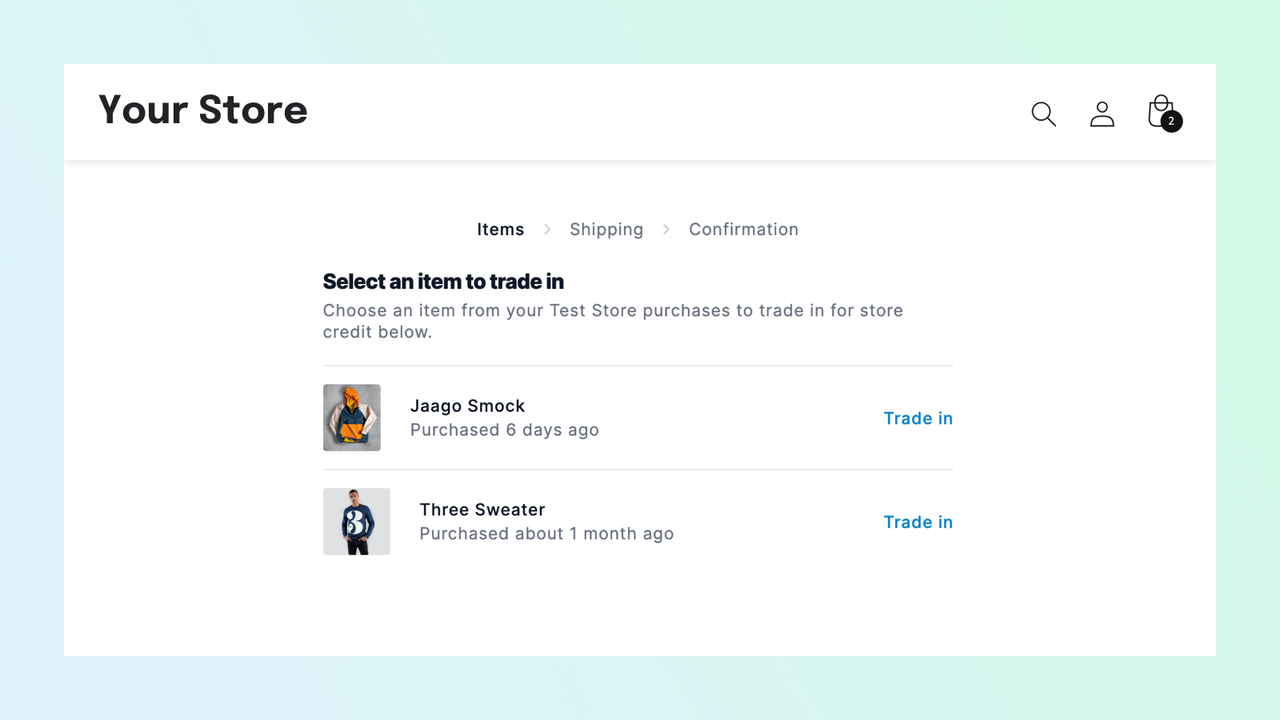The height and width of the screenshot is (720, 1280).
Task: Switch to the Shipping step
Action: (x=606, y=229)
